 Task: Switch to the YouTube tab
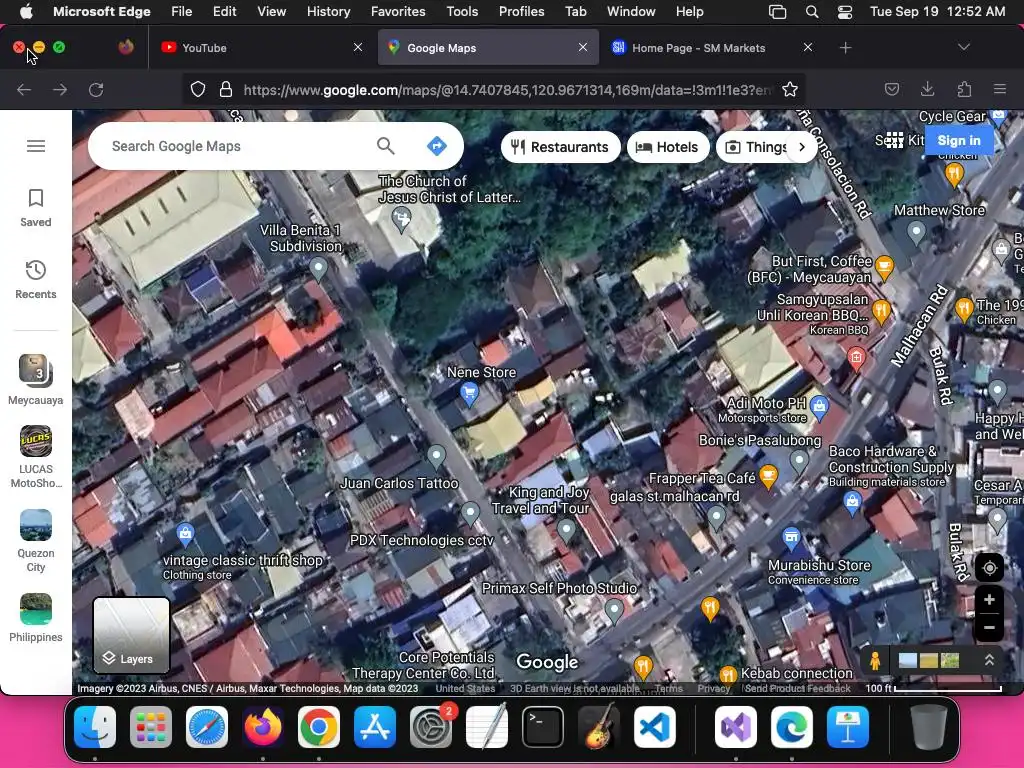[261, 48]
